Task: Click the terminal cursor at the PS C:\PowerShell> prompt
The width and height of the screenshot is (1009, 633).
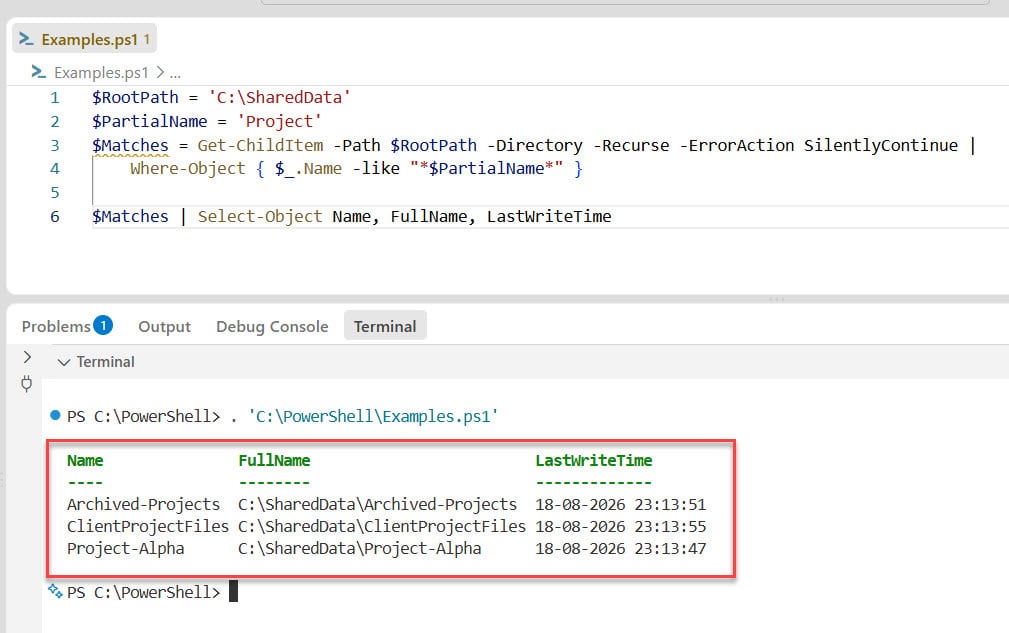Action: 234,591
